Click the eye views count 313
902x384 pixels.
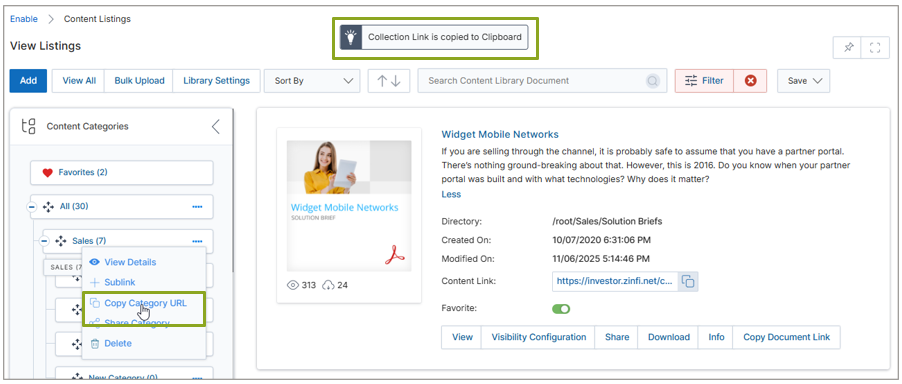(x=301, y=285)
